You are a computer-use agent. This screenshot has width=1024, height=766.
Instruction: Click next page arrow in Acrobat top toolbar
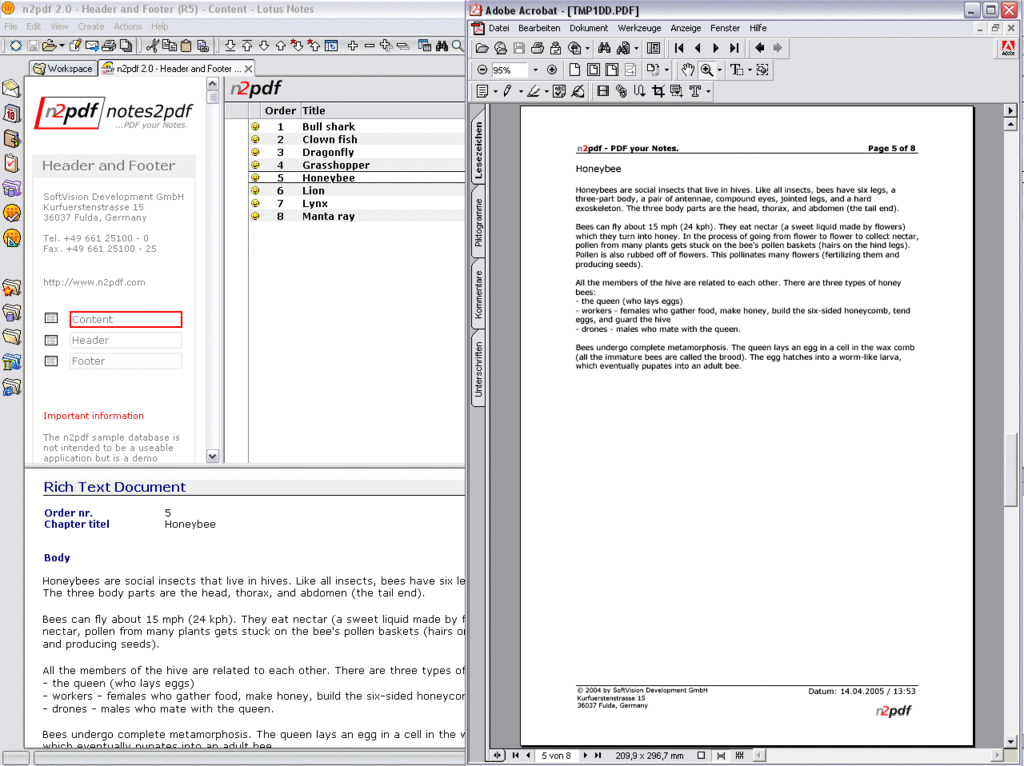pos(716,48)
